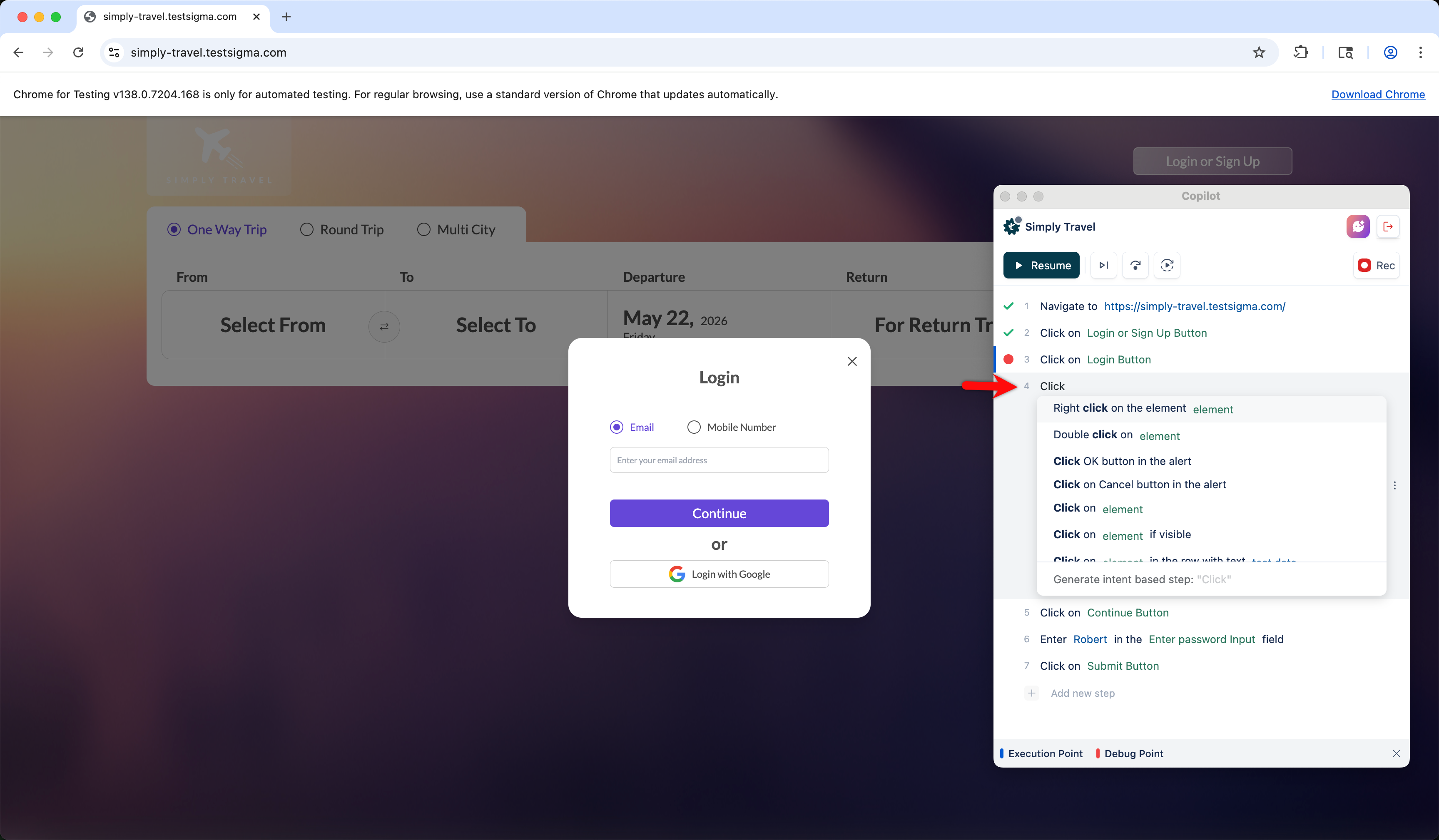Pick 'Click on Cancel button in the alert'
Viewport: 1439px width, 840px height.
click(x=1212, y=485)
